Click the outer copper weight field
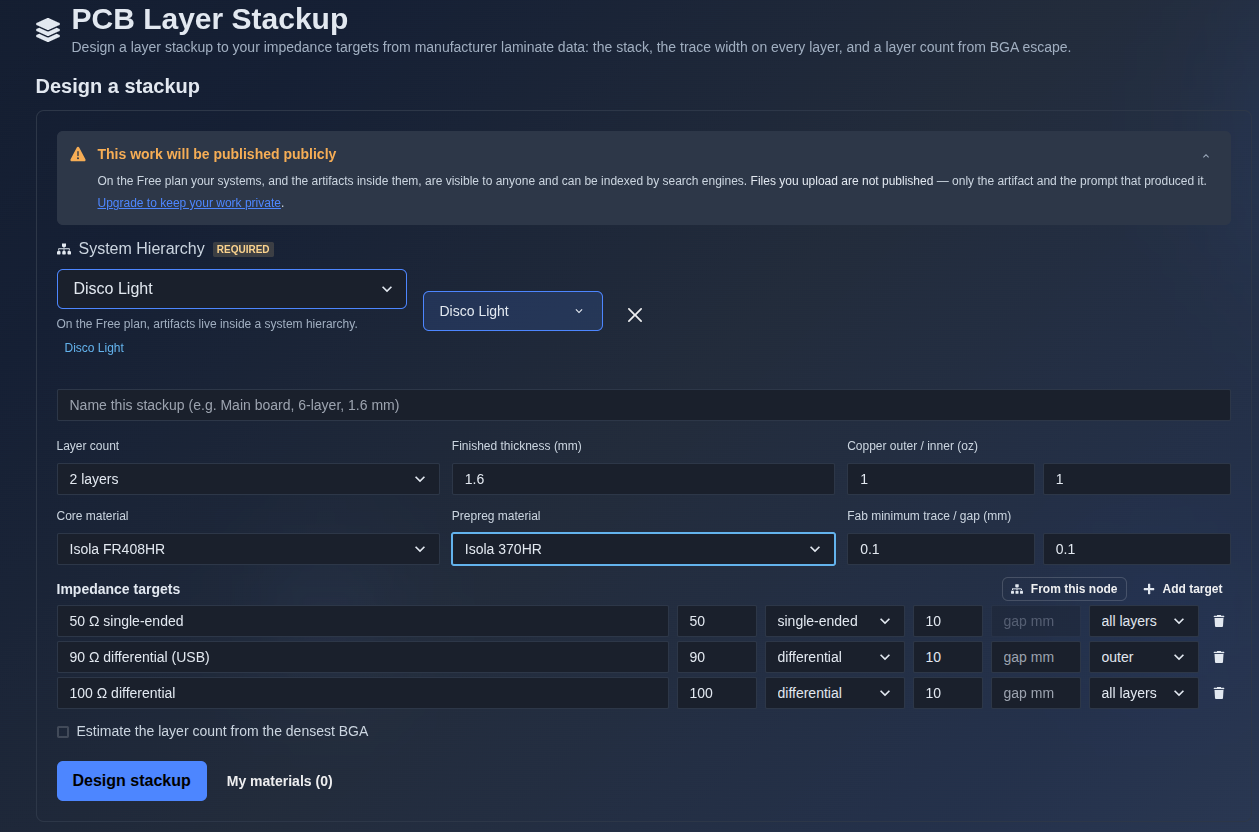The height and width of the screenshot is (832, 1259). click(x=940, y=479)
